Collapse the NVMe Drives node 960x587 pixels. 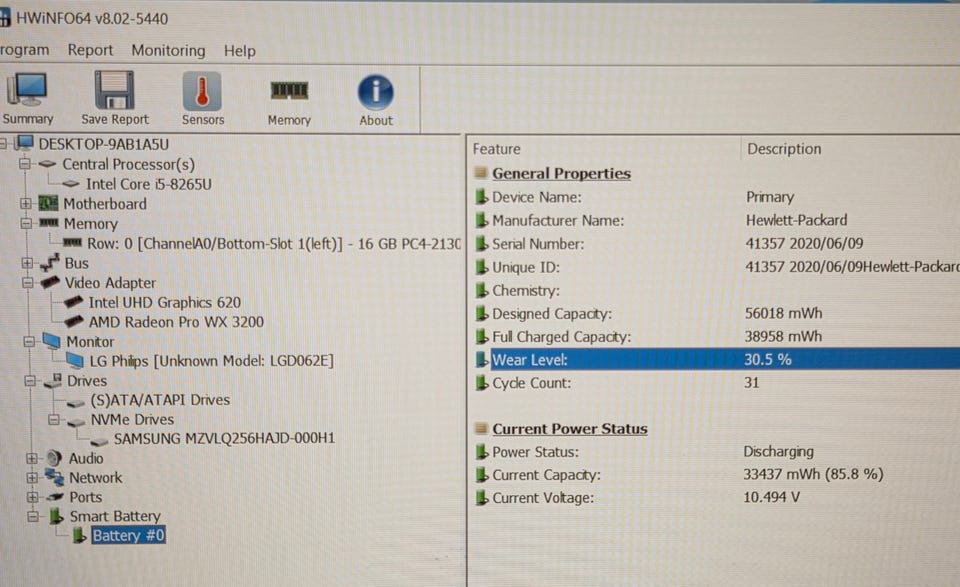(x=54, y=419)
